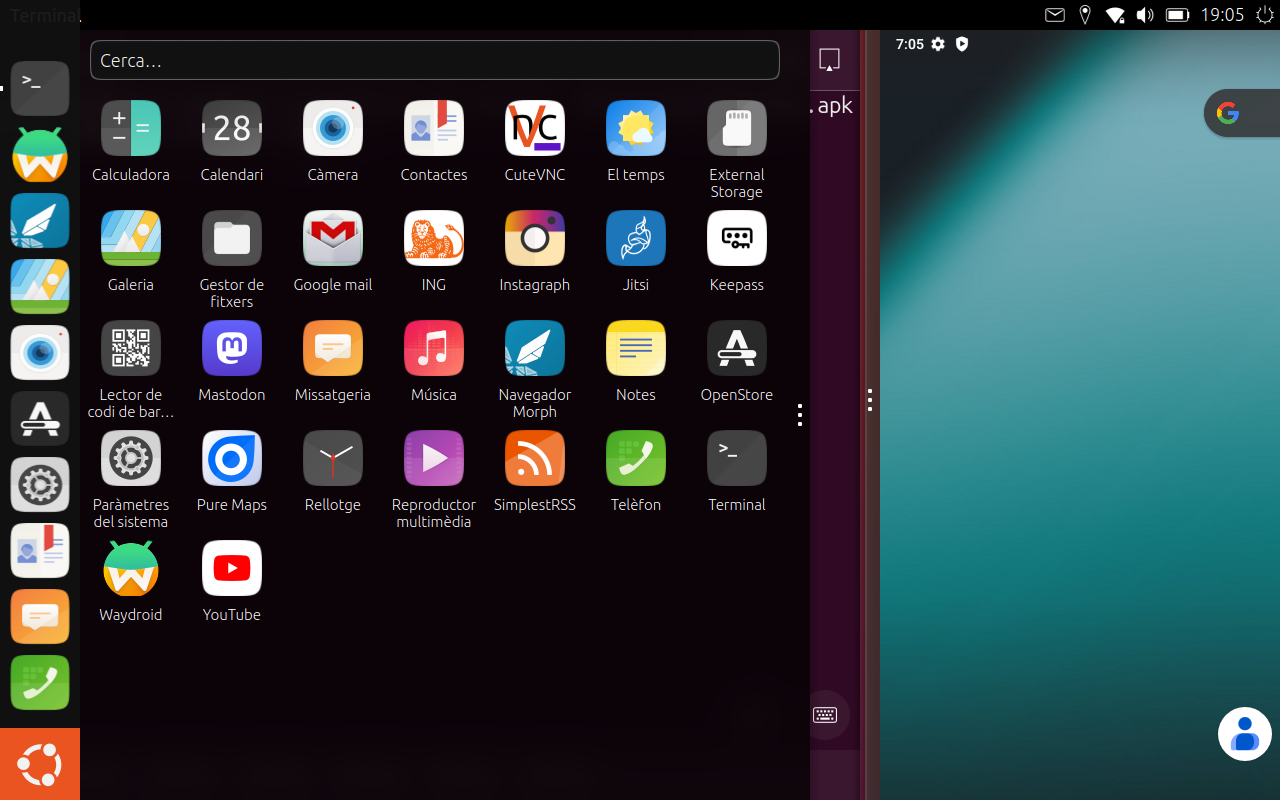Open the Notes app
This screenshot has height=800, width=1280.
[636, 348]
